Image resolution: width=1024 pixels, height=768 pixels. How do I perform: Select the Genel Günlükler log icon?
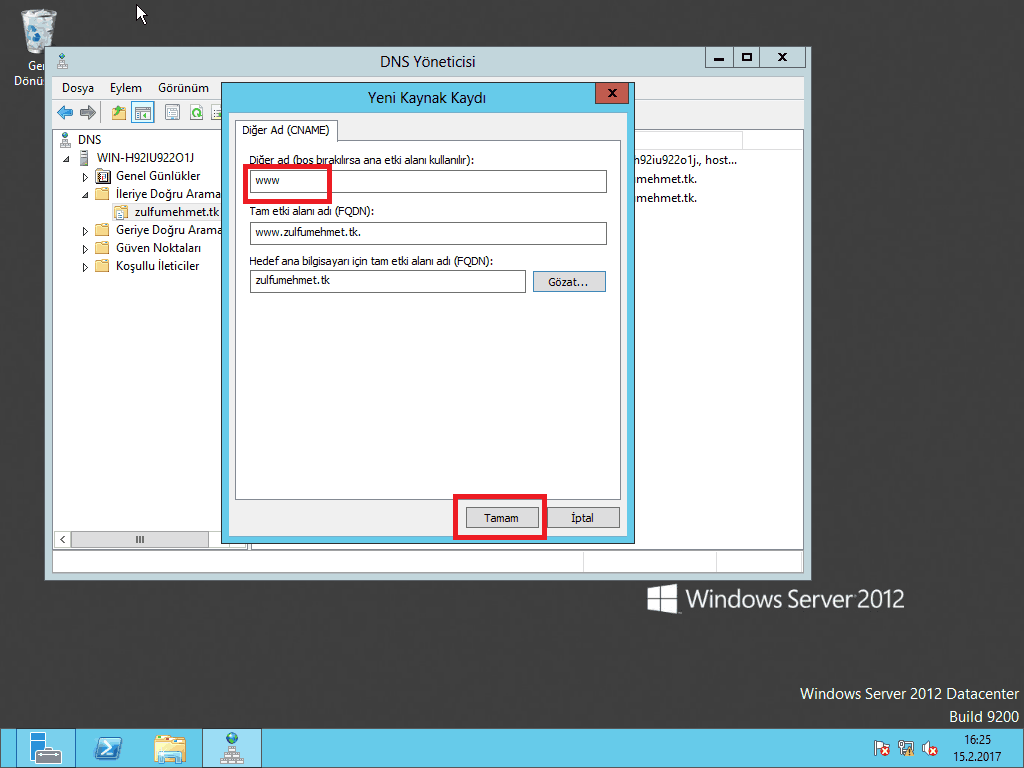click(x=103, y=176)
